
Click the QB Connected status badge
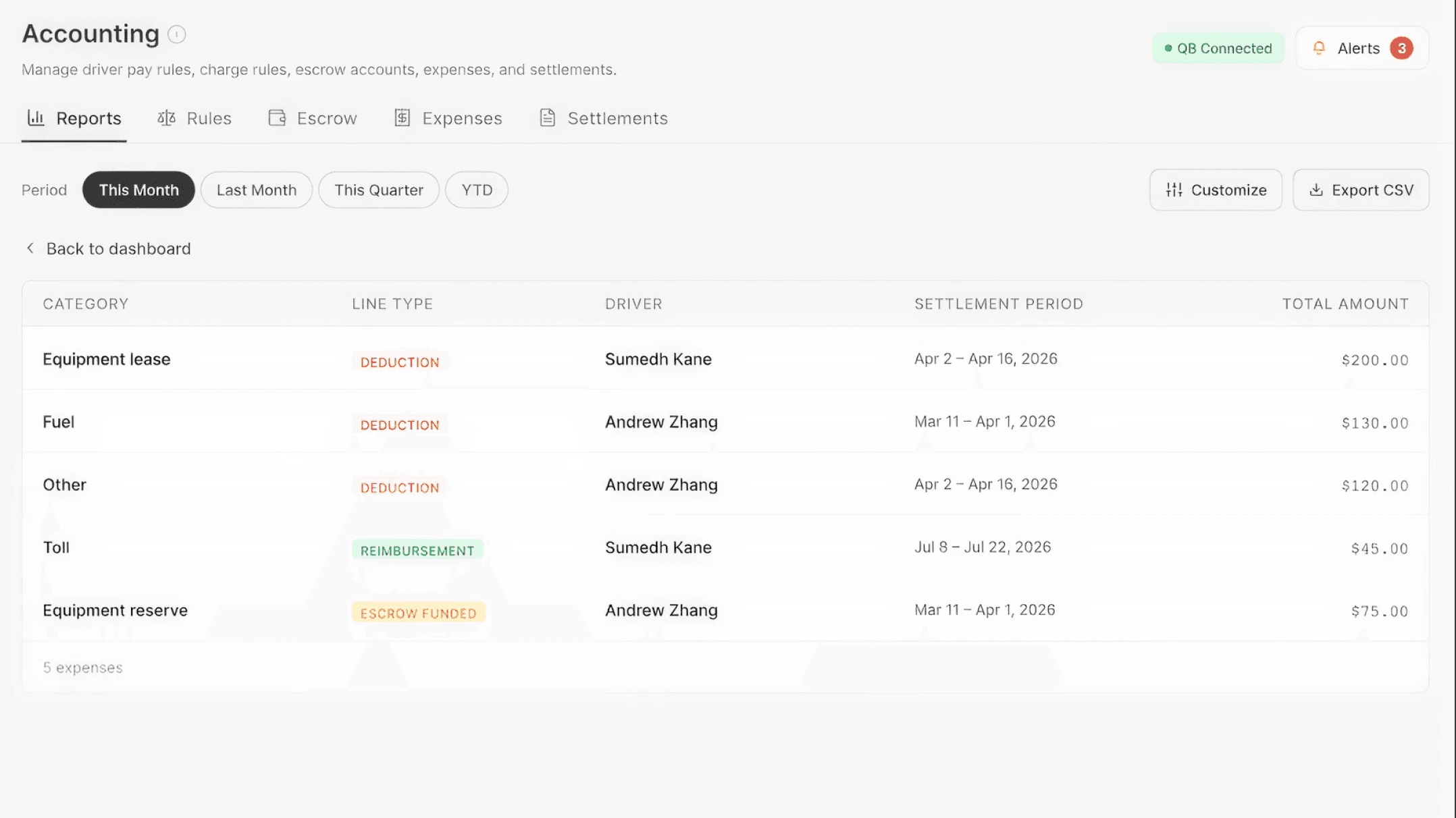(1218, 49)
